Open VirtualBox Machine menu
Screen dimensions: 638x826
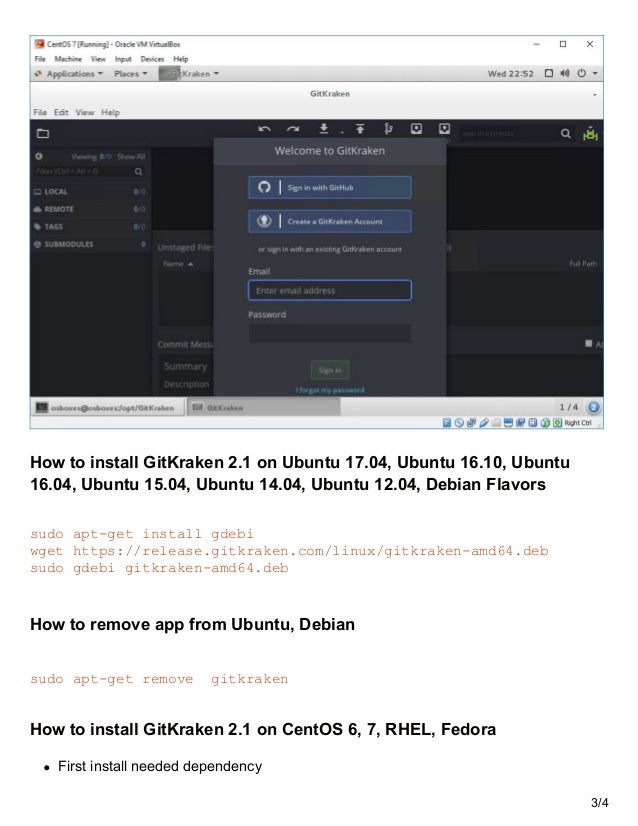(x=68, y=59)
